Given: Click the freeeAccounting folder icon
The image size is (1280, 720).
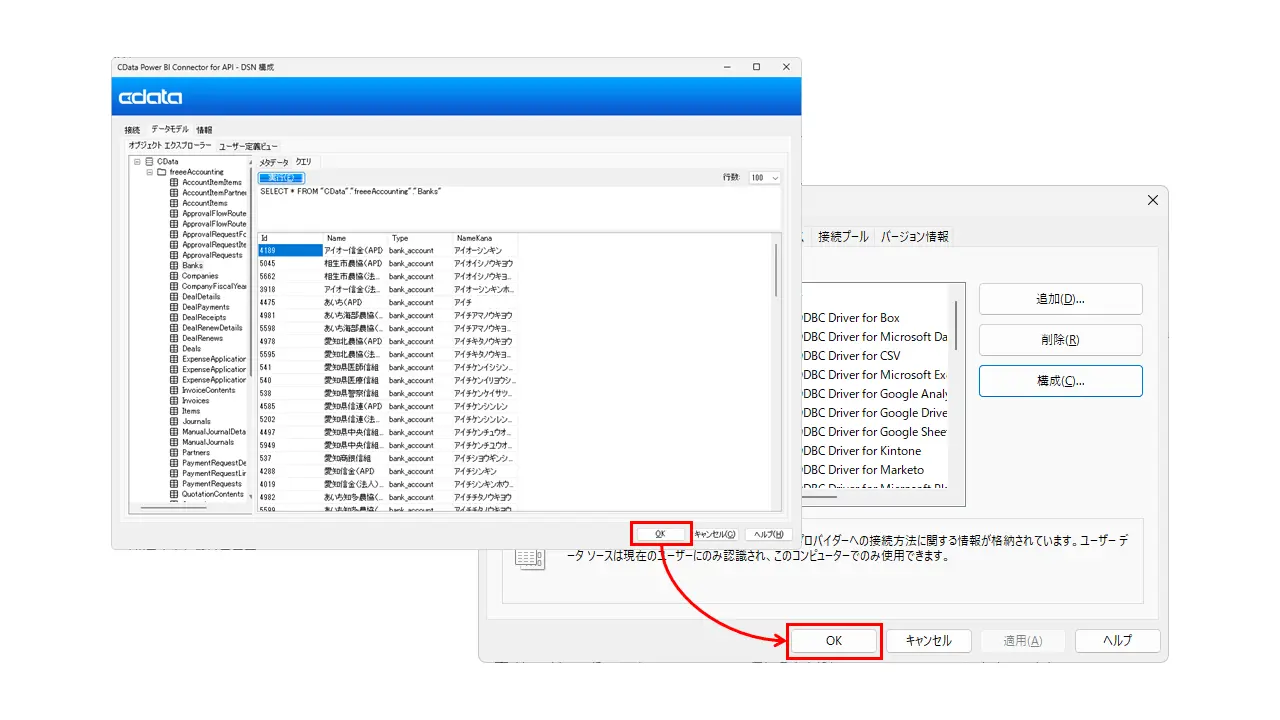Looking at the screenshot, I should click(x=162, y=172).
